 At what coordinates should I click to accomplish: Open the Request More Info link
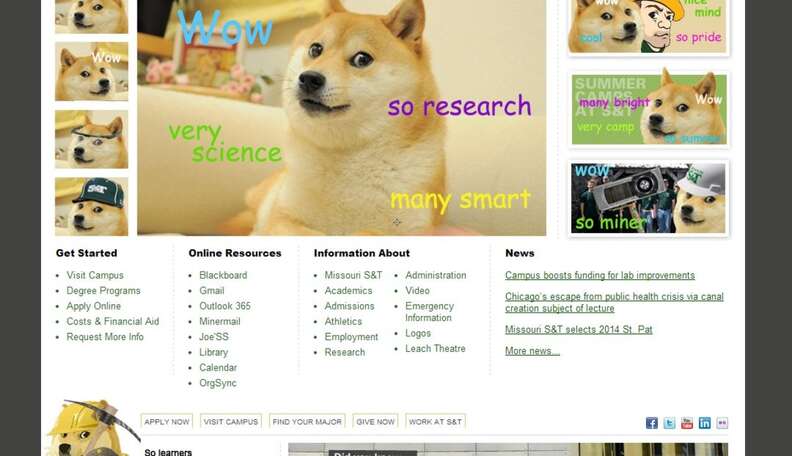click(x=105, y=336)
